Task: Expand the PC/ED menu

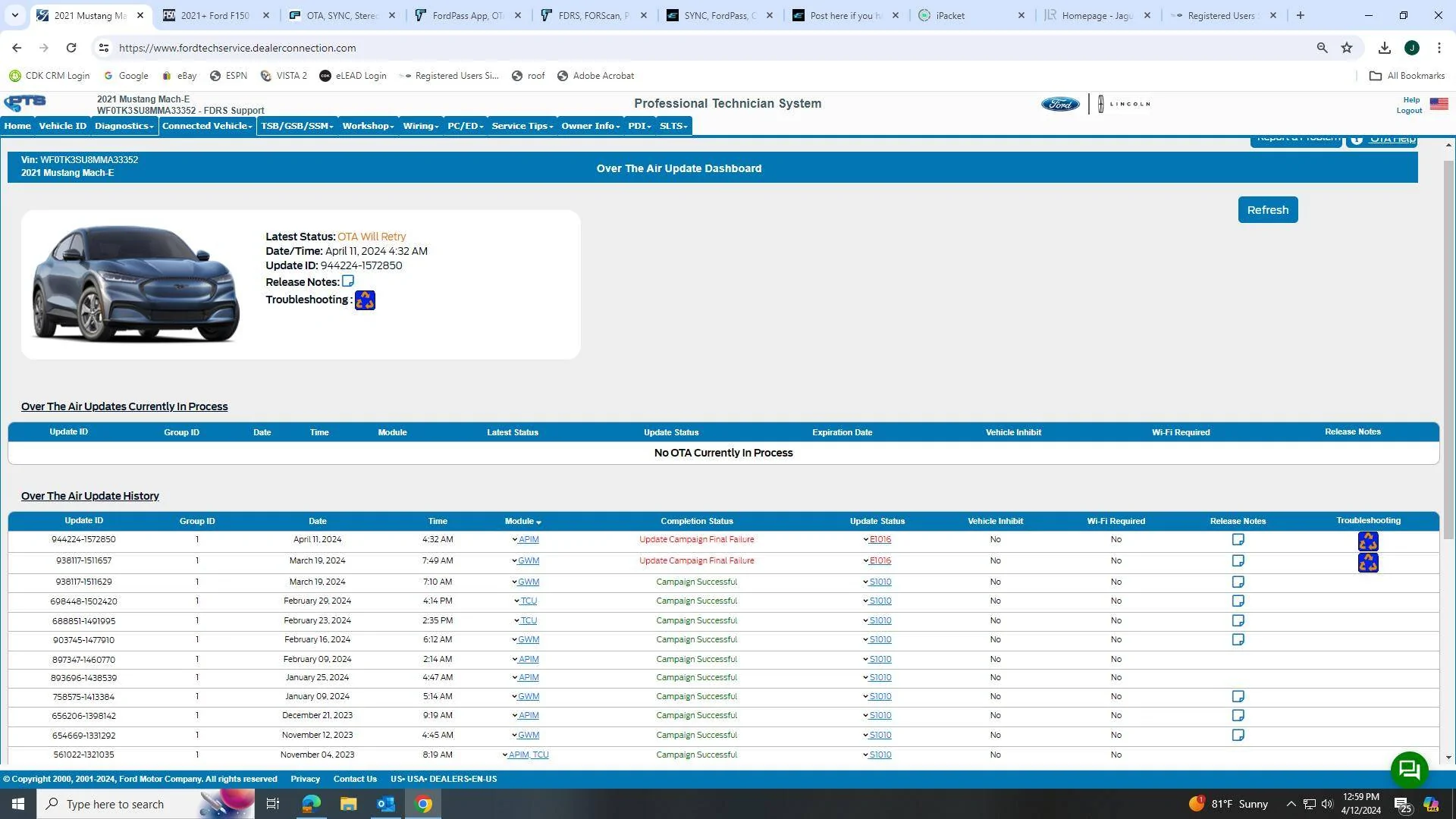Action: point(466,126)
